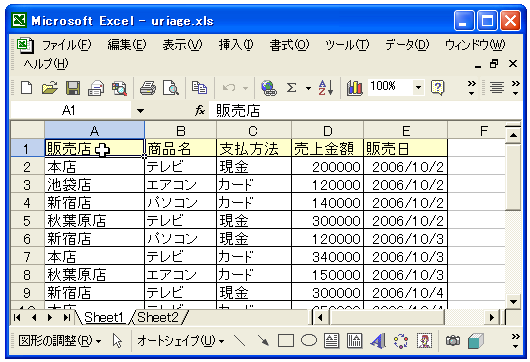Select the Arrow drawing tool
This screenshot has height=362, width=530.
coord(263,341)
